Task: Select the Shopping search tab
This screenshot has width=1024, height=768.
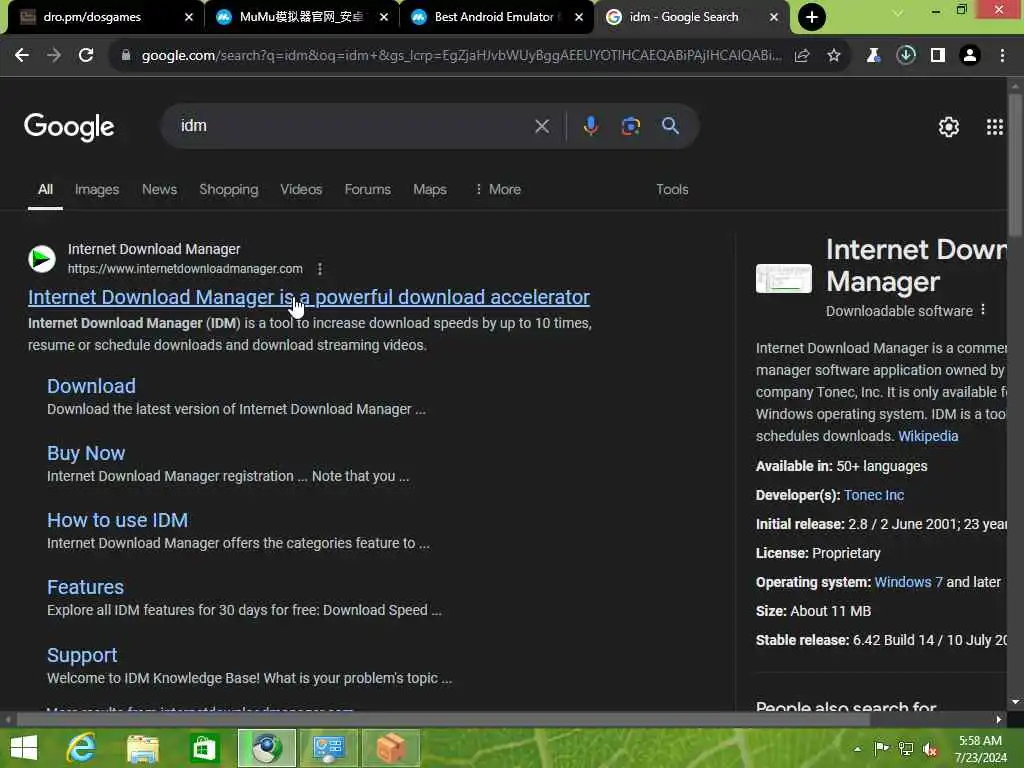Action: click(229, 189)
